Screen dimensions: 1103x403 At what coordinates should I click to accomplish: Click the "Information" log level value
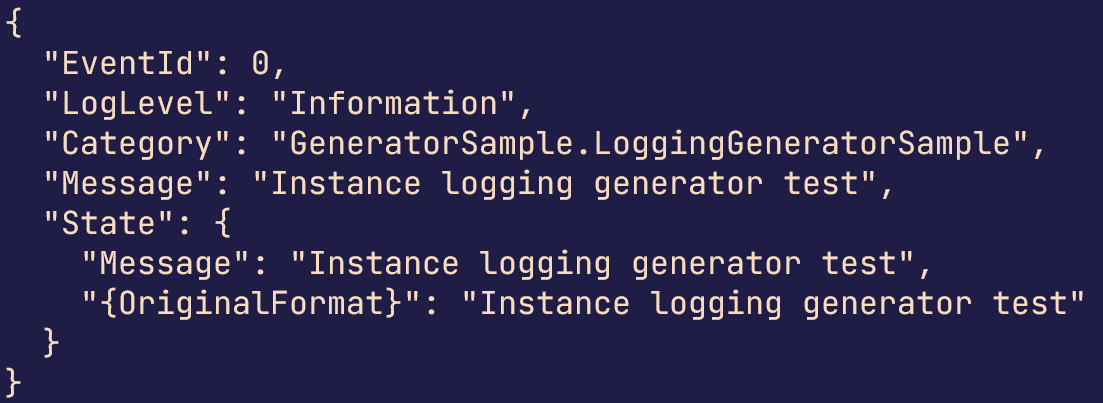click(395, 104)
